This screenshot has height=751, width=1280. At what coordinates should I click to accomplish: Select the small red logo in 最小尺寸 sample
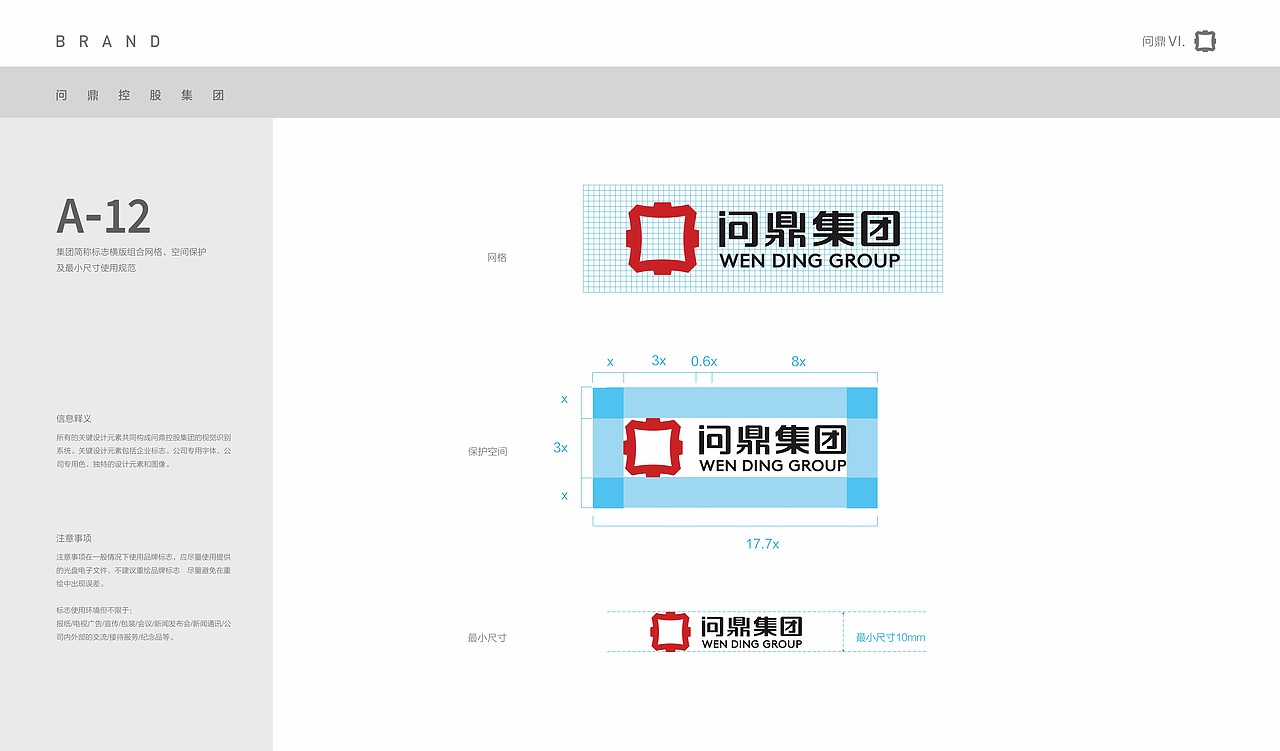pos(670,630)
